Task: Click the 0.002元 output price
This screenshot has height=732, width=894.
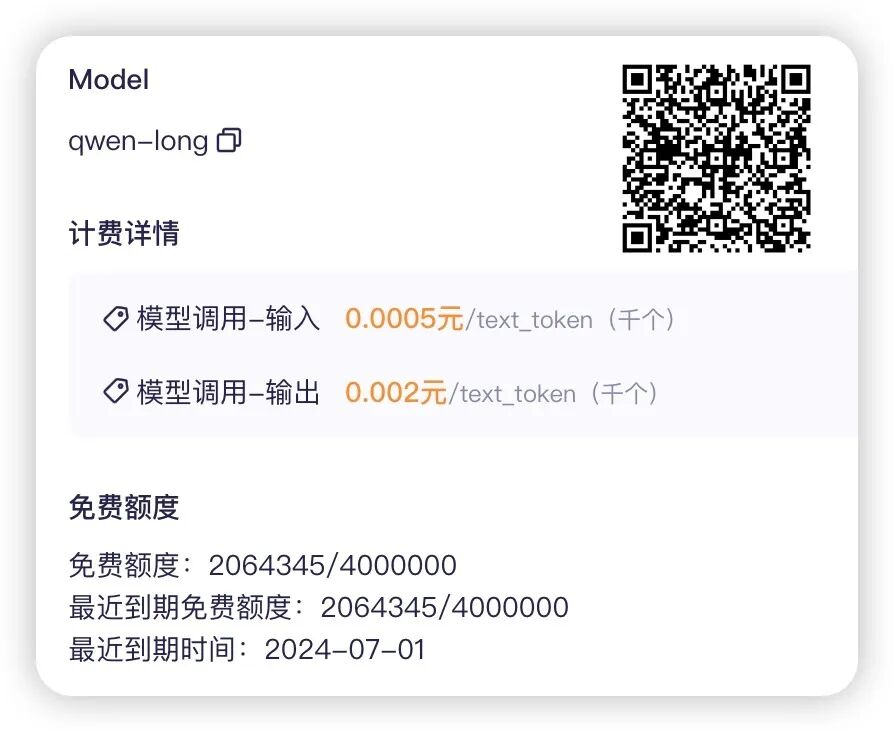Action: click(x=396, y=392)
